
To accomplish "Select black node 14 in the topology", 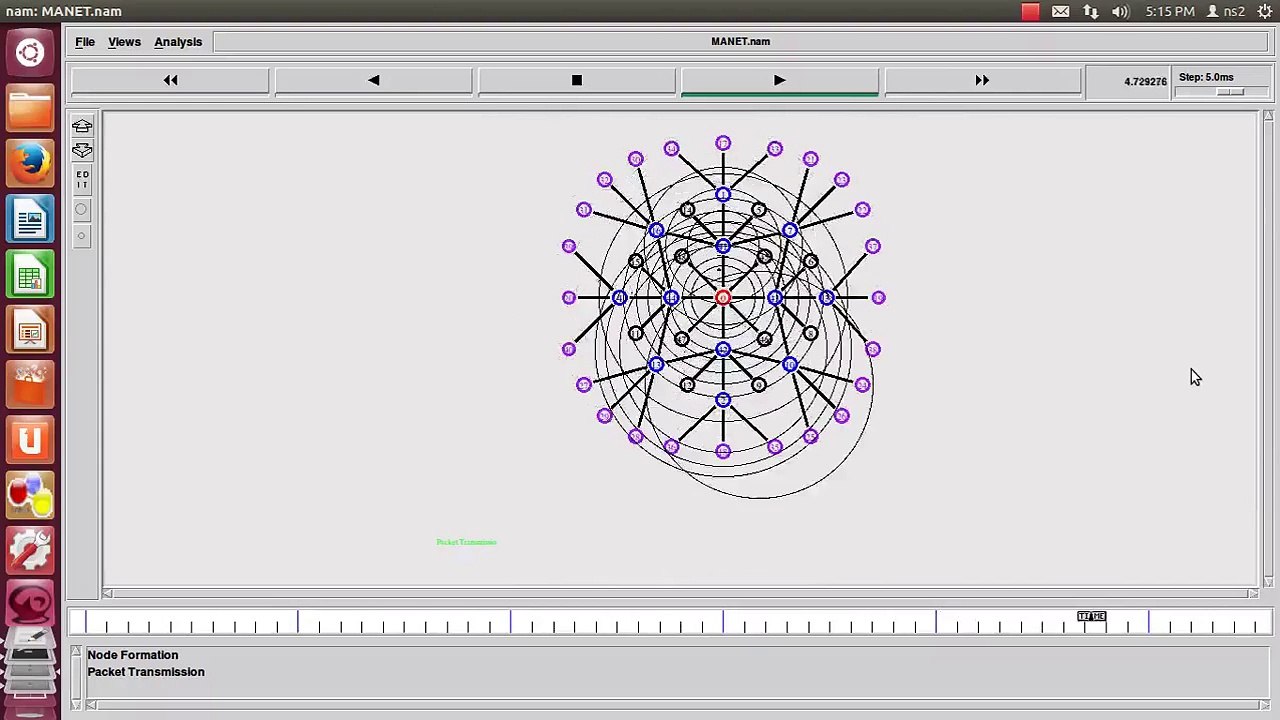I will pos(687,210).
